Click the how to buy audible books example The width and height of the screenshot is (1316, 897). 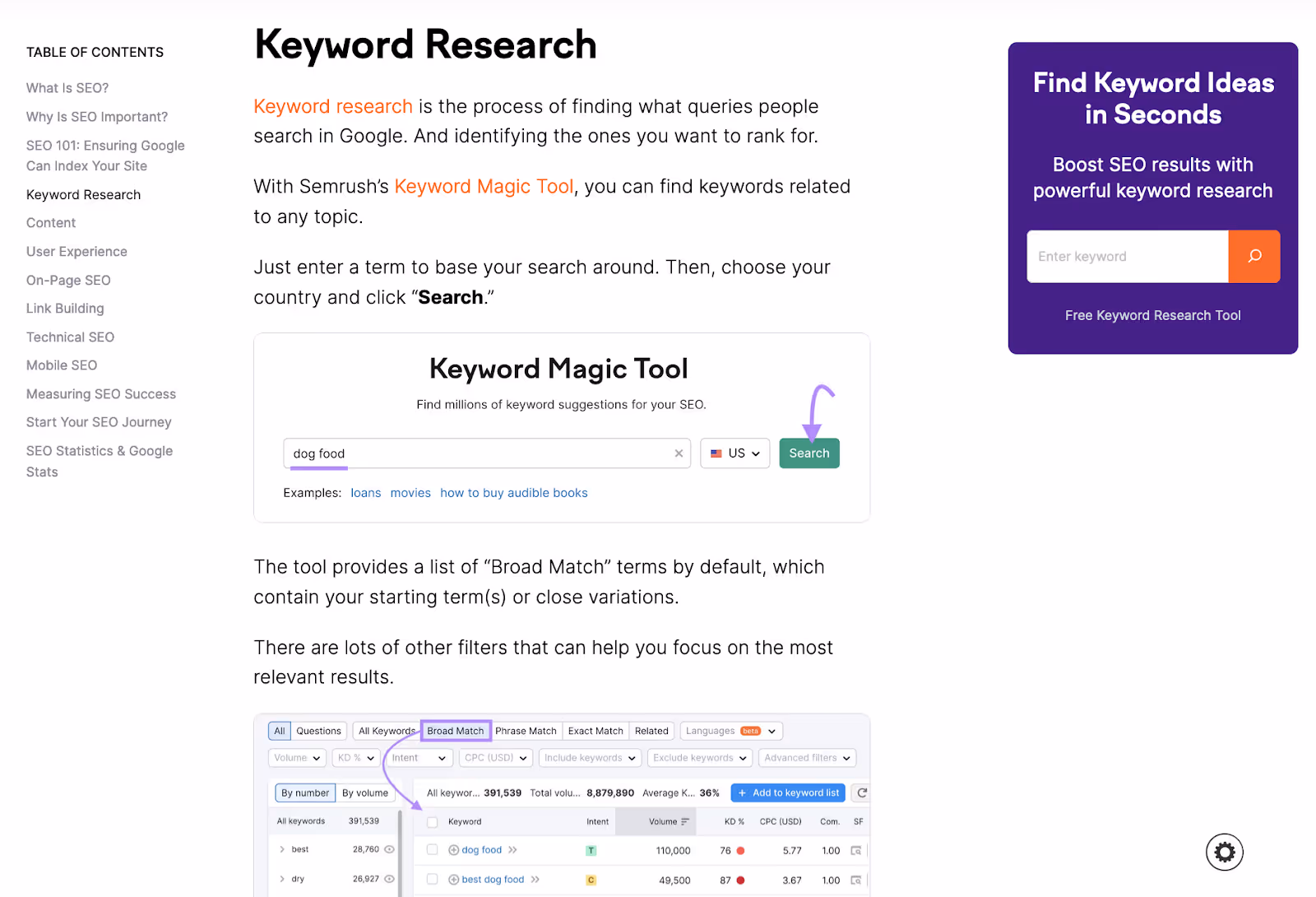coord(514,493)
